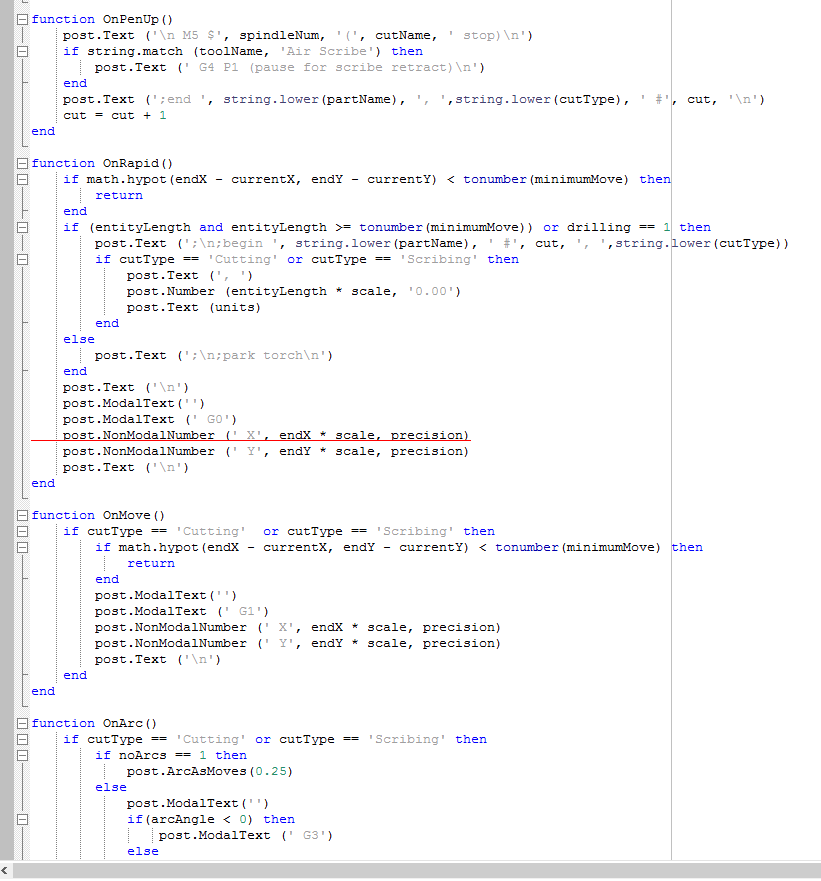
Task: Click the line 'cut = cut + 1'
Action: (x=115, y=115)
